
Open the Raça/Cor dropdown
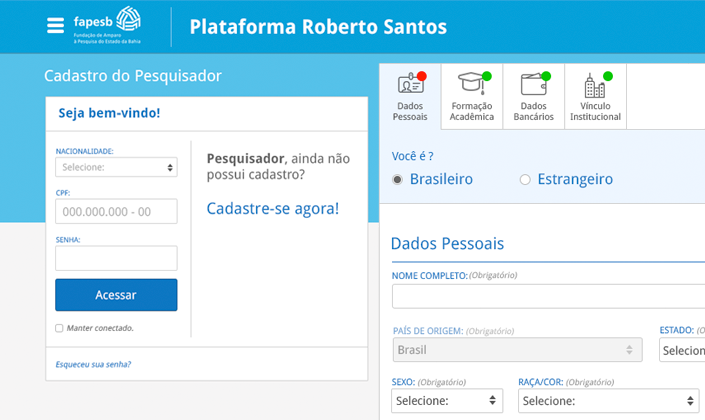pyautogui.click(x=608, y=401)
